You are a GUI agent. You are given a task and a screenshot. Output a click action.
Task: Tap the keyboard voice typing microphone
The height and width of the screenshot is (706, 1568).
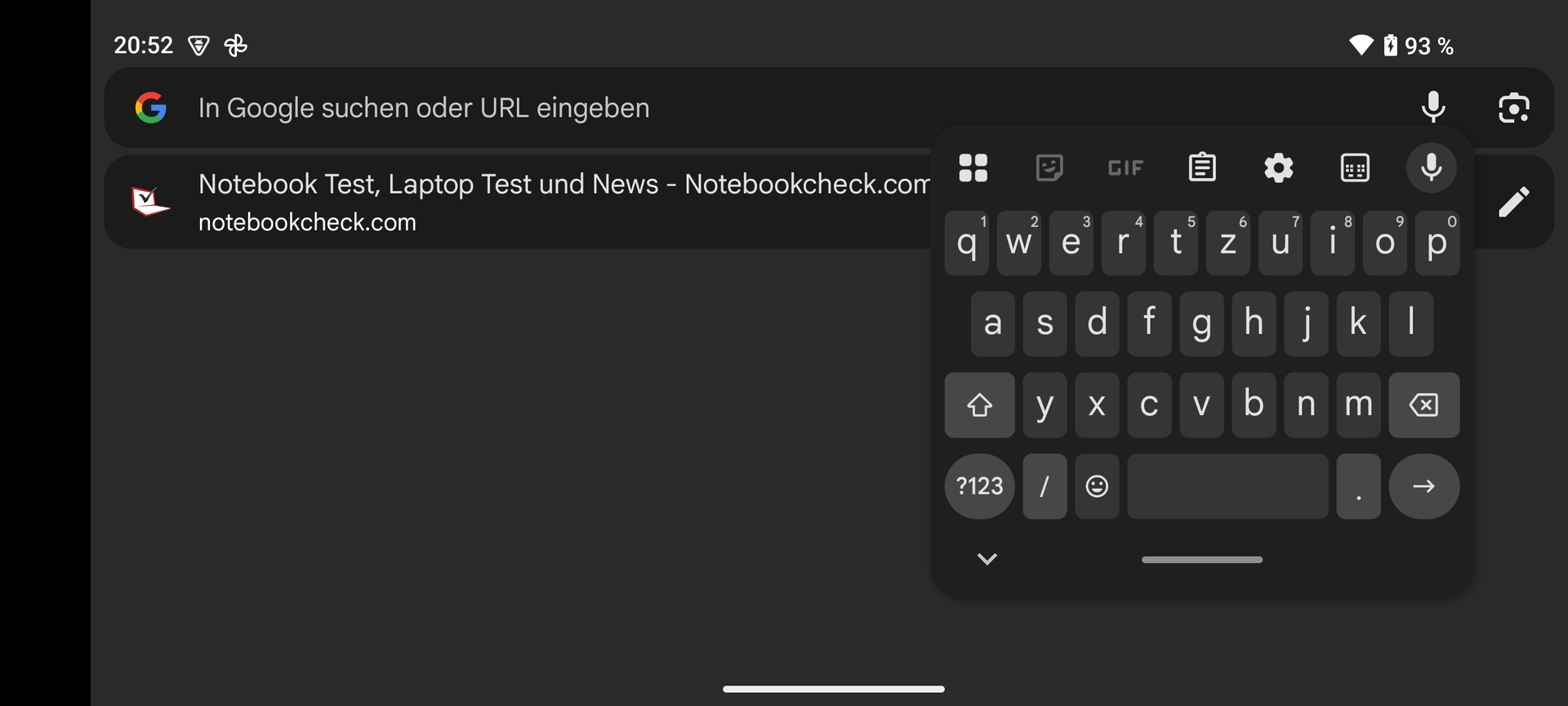1431,168
